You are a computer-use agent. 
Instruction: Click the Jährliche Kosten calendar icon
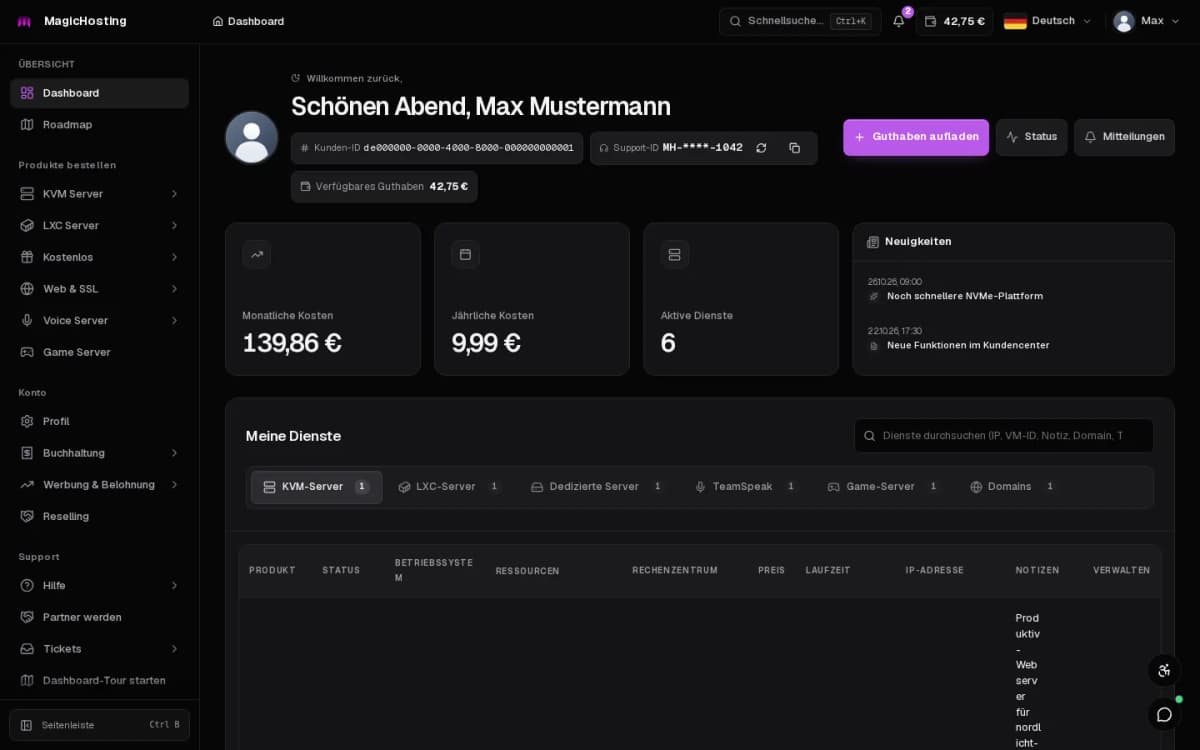pos(465,255)
